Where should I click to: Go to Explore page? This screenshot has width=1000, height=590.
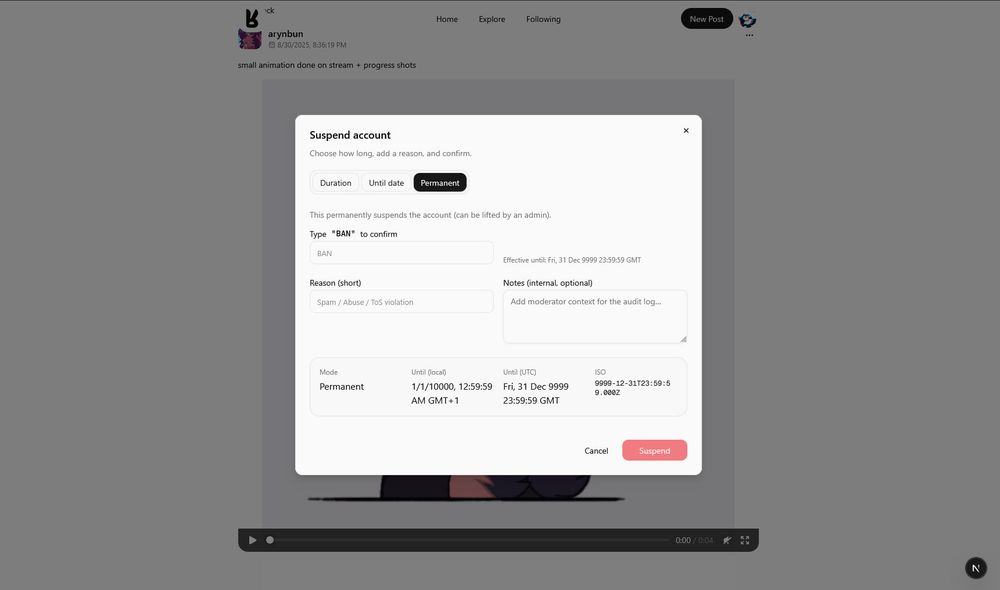(492, 19)
